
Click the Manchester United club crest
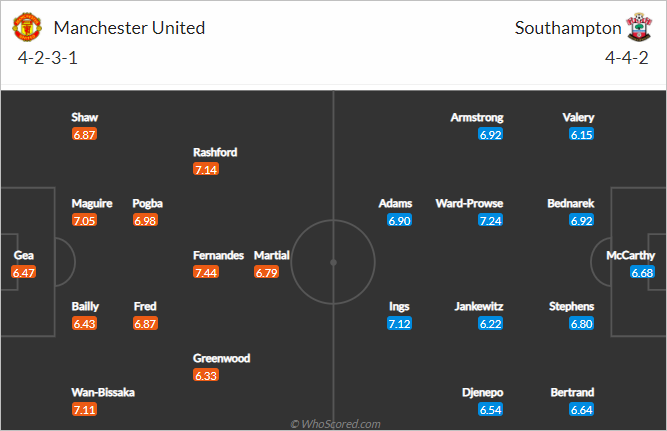coord(27,27)
